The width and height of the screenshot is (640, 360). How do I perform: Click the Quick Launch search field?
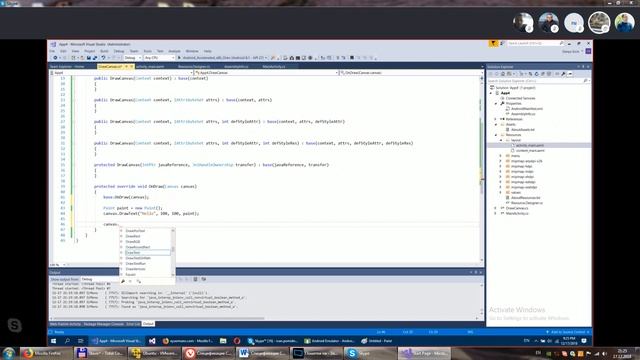pos(536,43)
